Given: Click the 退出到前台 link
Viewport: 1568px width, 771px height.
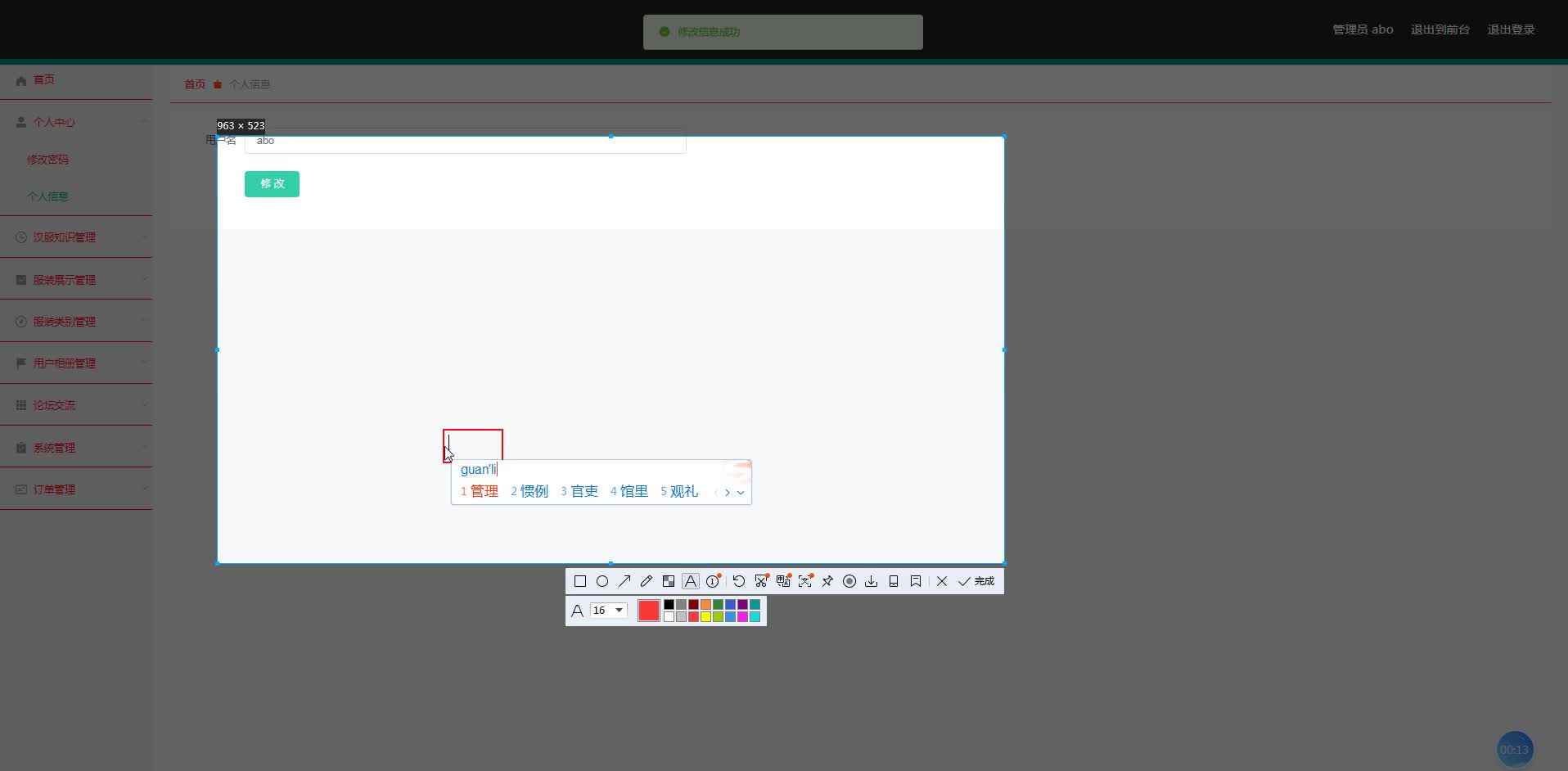Looking at the screenshot, I should coord(1440,29).
